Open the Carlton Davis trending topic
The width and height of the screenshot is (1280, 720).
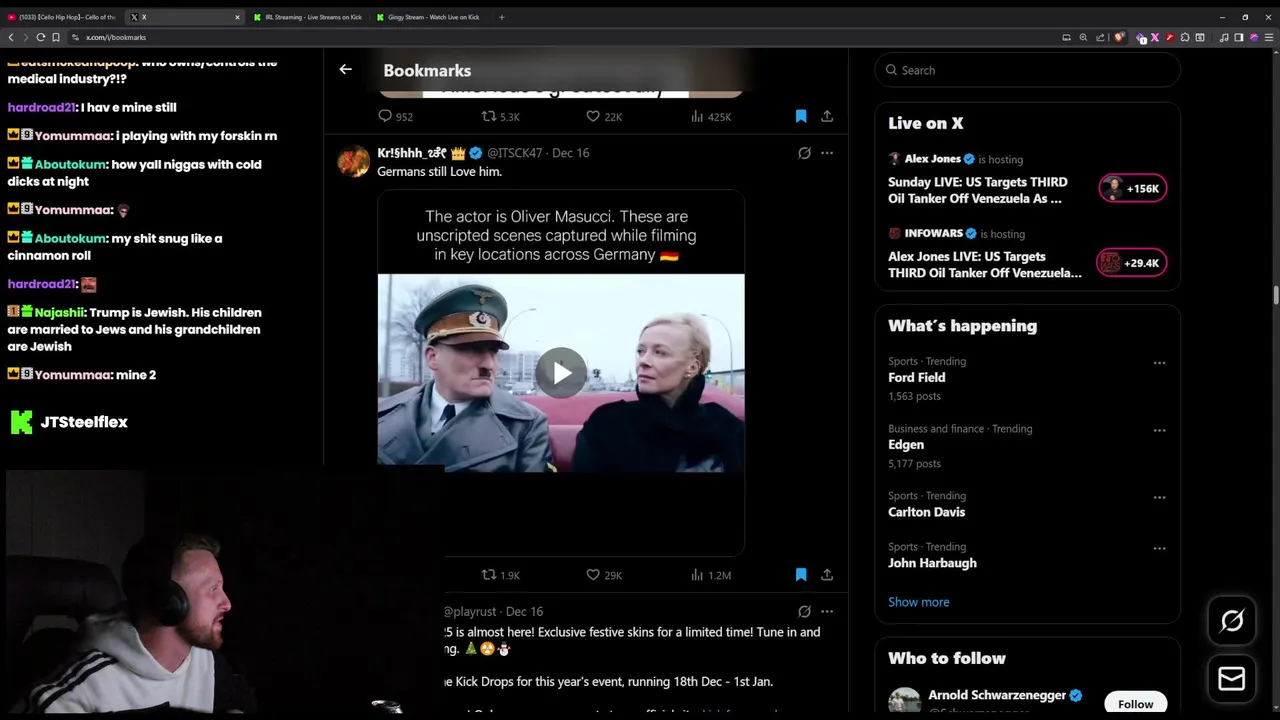point(926,511)
